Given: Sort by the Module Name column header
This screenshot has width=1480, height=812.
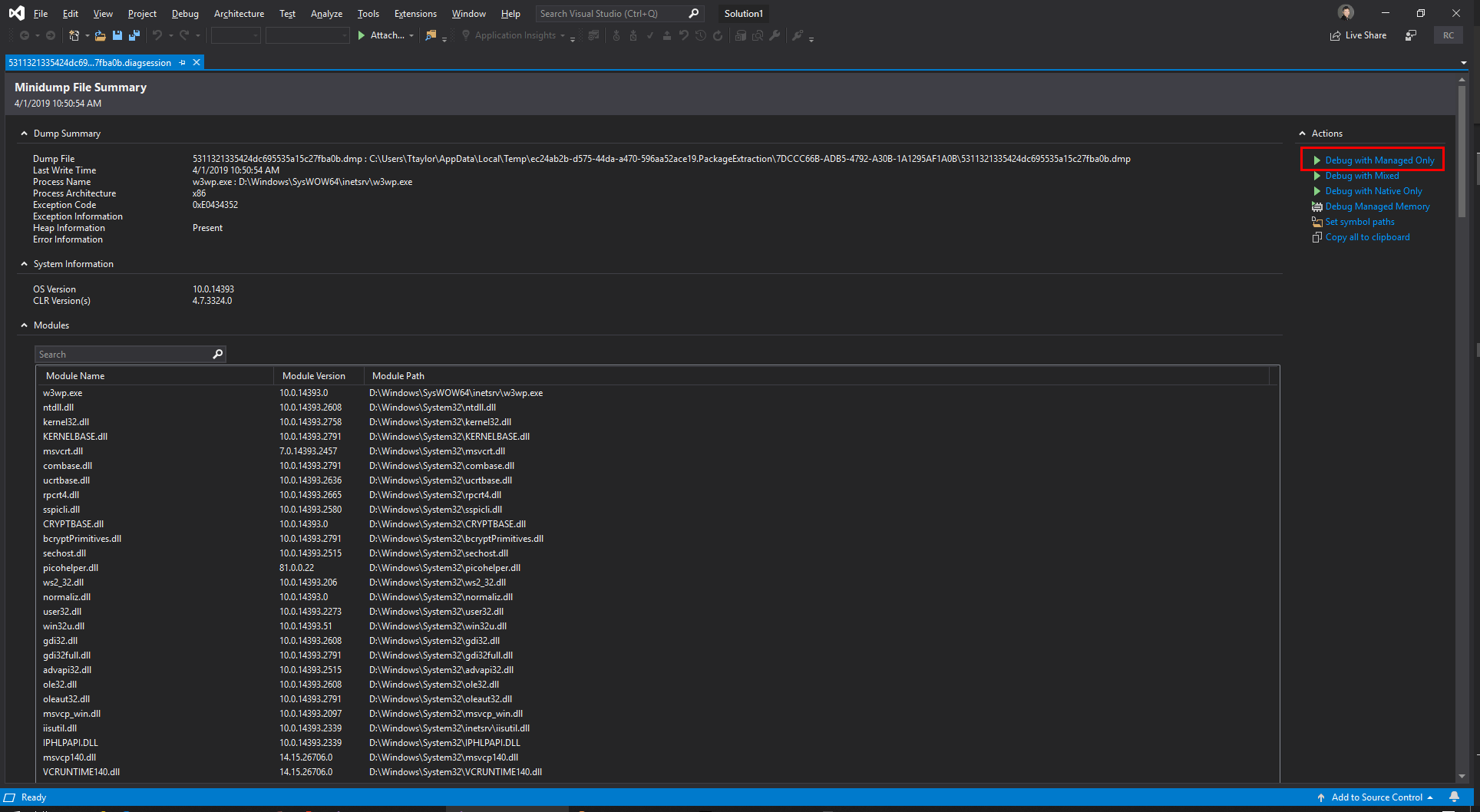Looking at the screenshot, I should coord(155,376).
